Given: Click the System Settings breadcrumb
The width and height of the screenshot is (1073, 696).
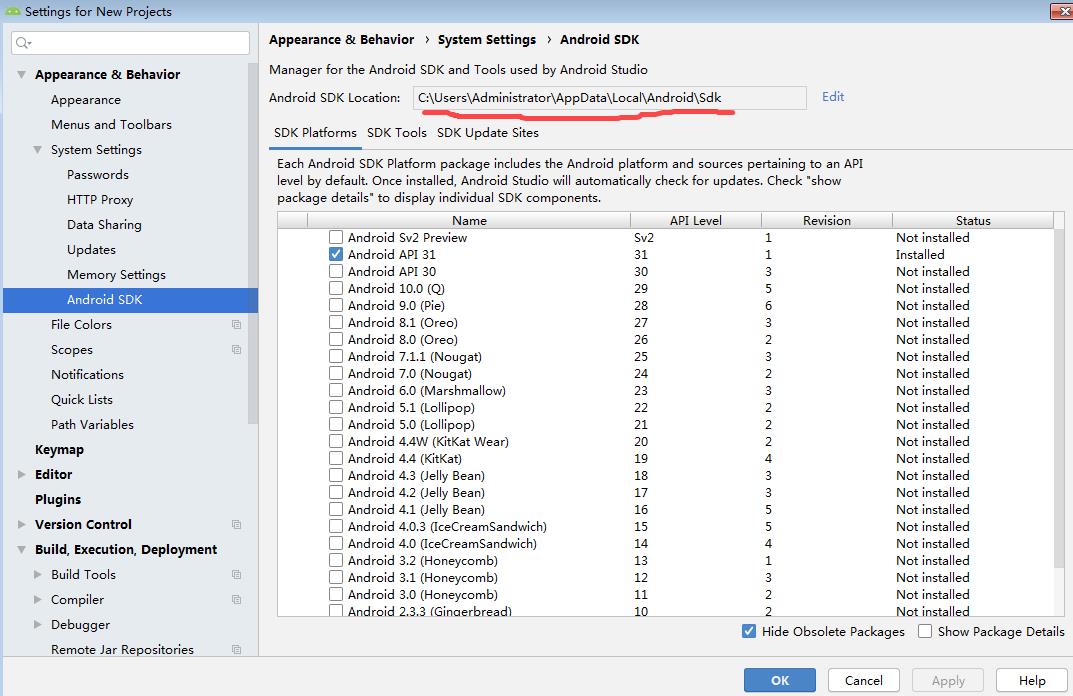Looking at the screenshot, I should (x=487, y=40).
